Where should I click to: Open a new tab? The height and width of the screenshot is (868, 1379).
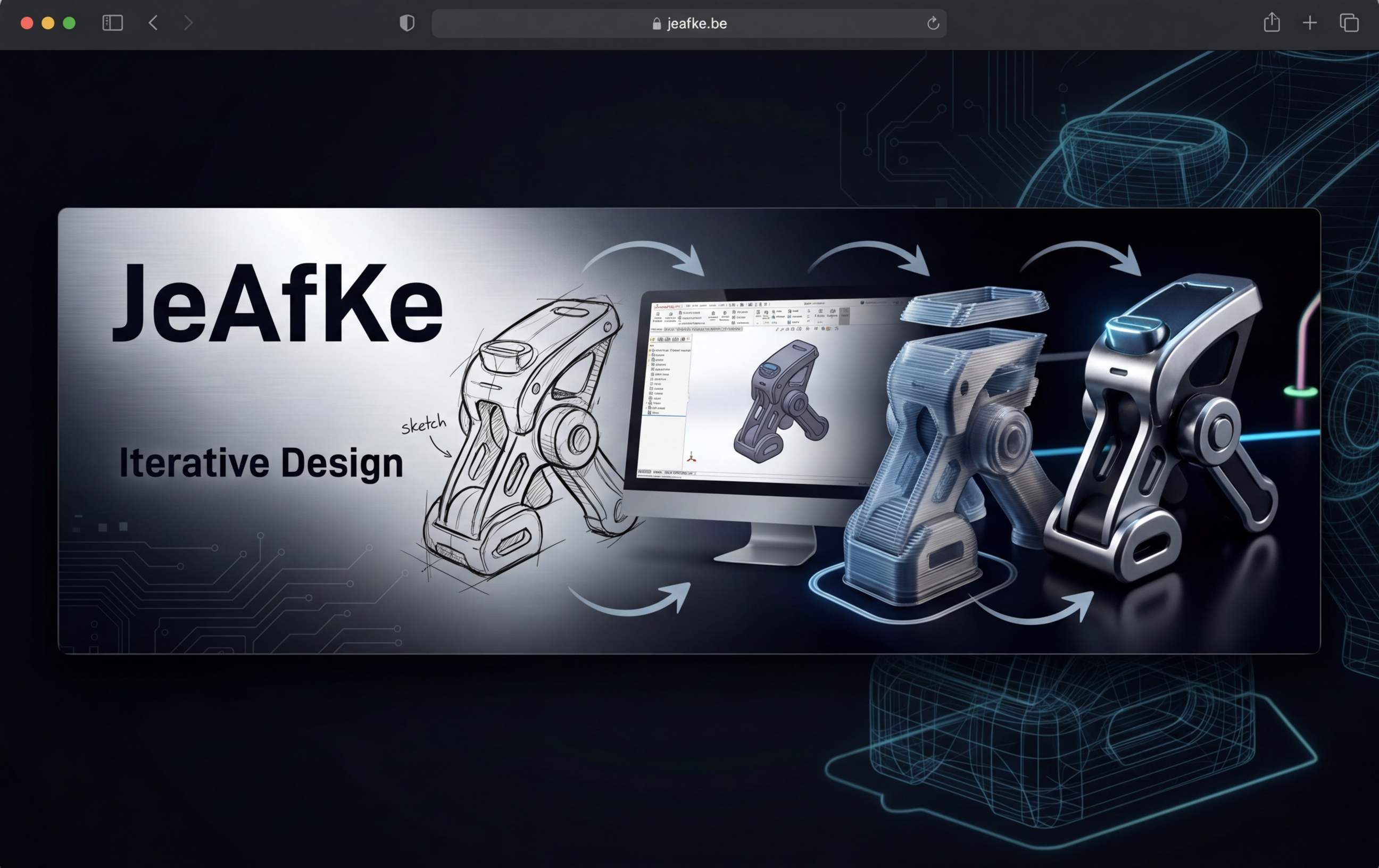pos(1310,23)
